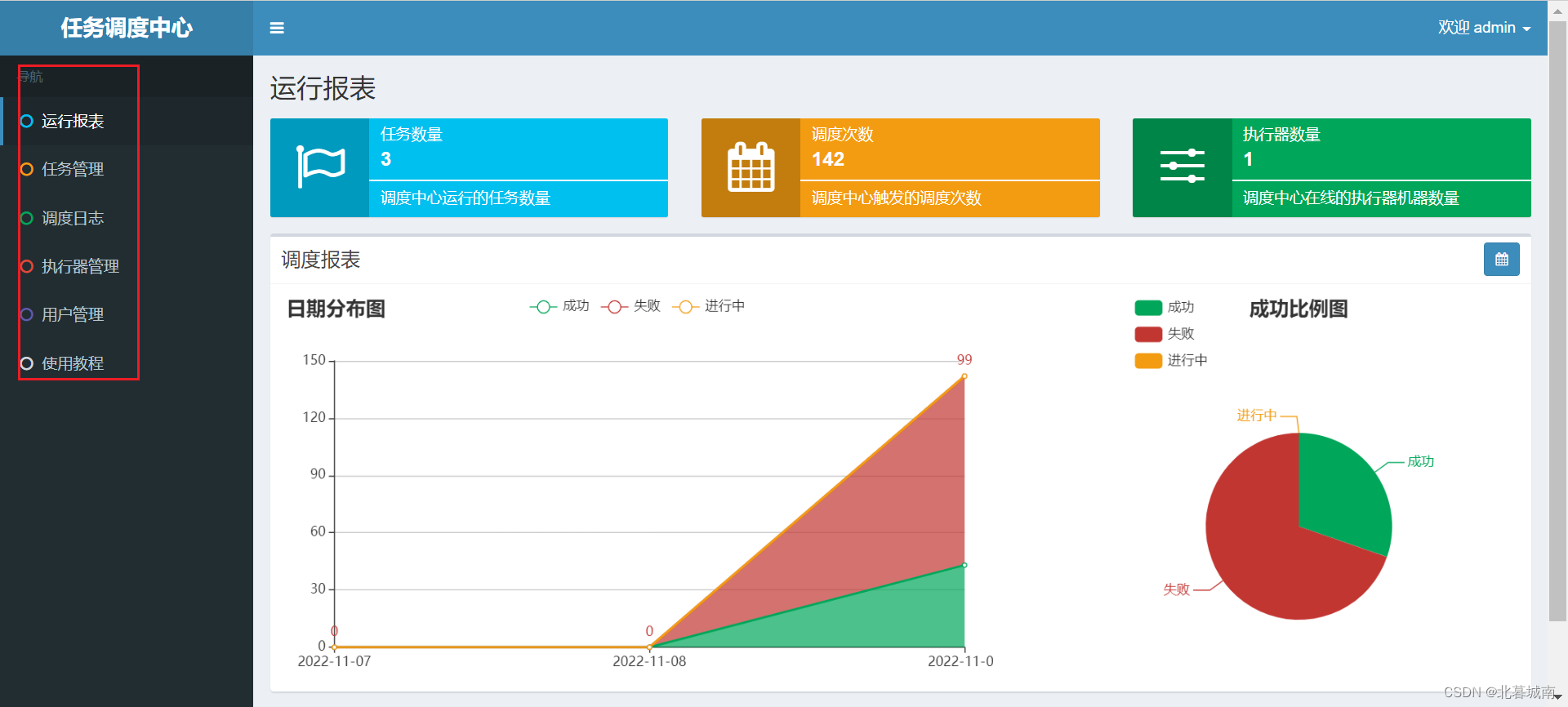Click the red circle icon beside 执行器管理
The image size is (1568, 707).
(x=27, y=266)
